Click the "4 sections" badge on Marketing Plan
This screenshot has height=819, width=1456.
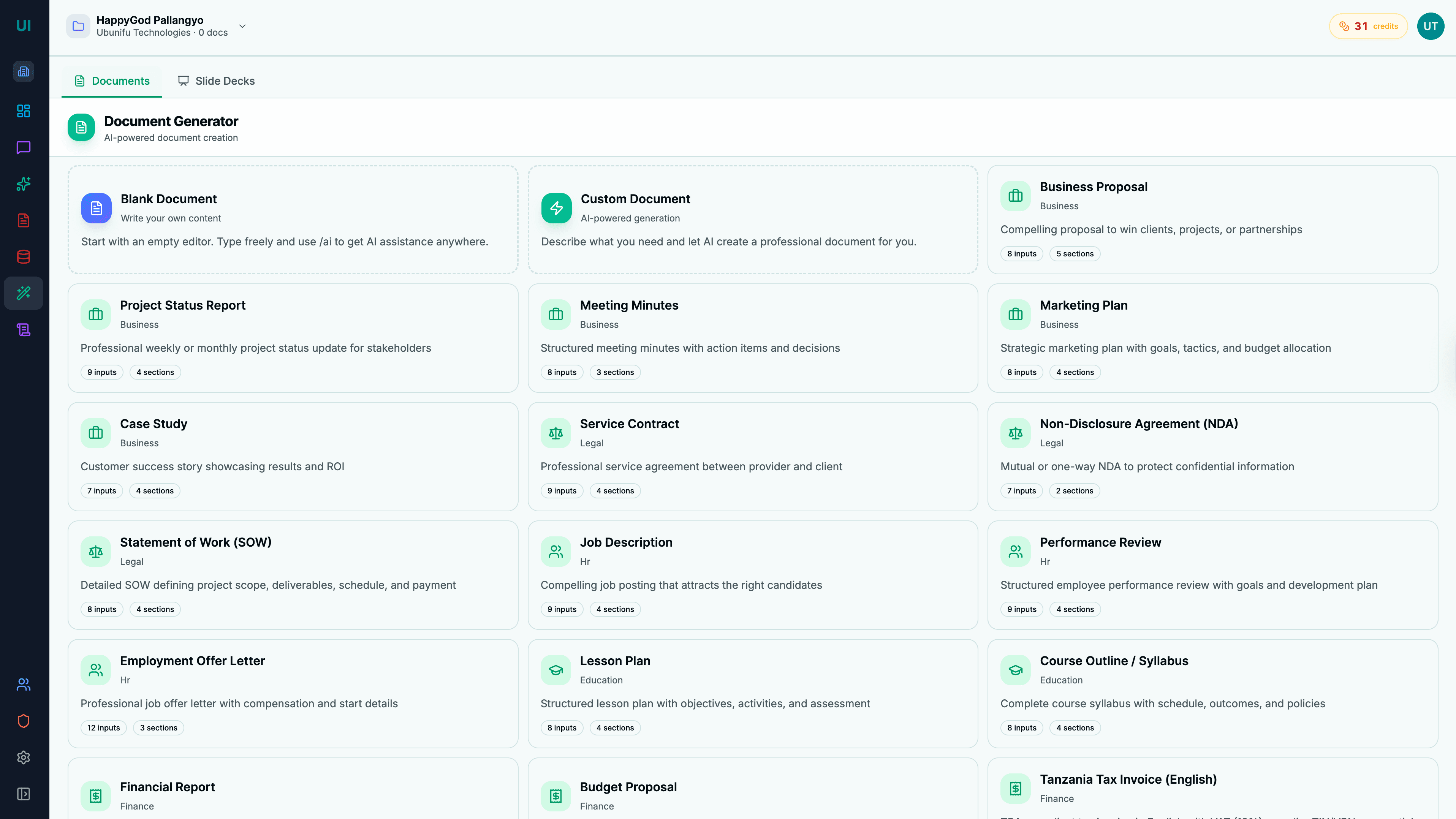tap(1075, 373)
